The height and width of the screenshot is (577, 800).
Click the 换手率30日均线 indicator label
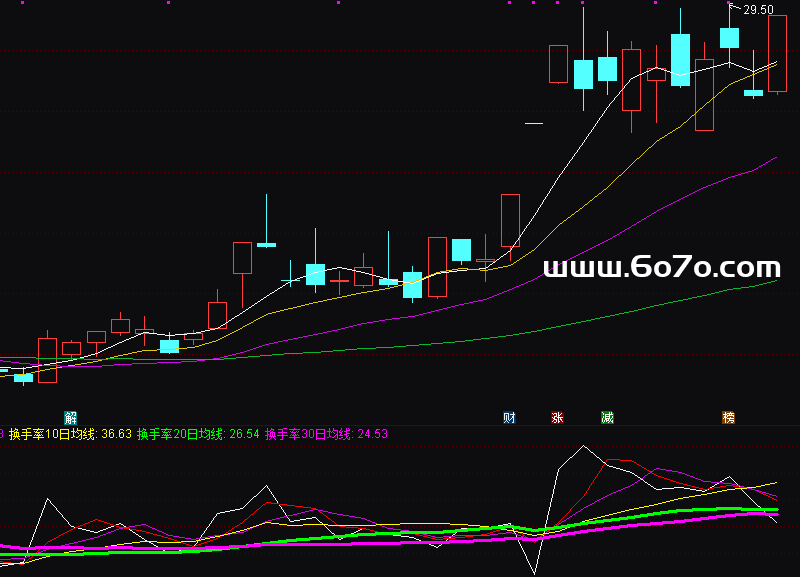pos(326,434)
